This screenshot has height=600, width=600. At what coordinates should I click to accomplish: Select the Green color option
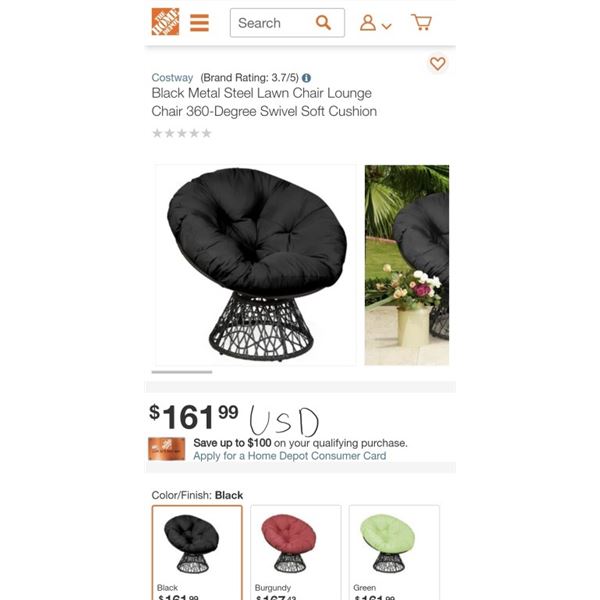394,553
